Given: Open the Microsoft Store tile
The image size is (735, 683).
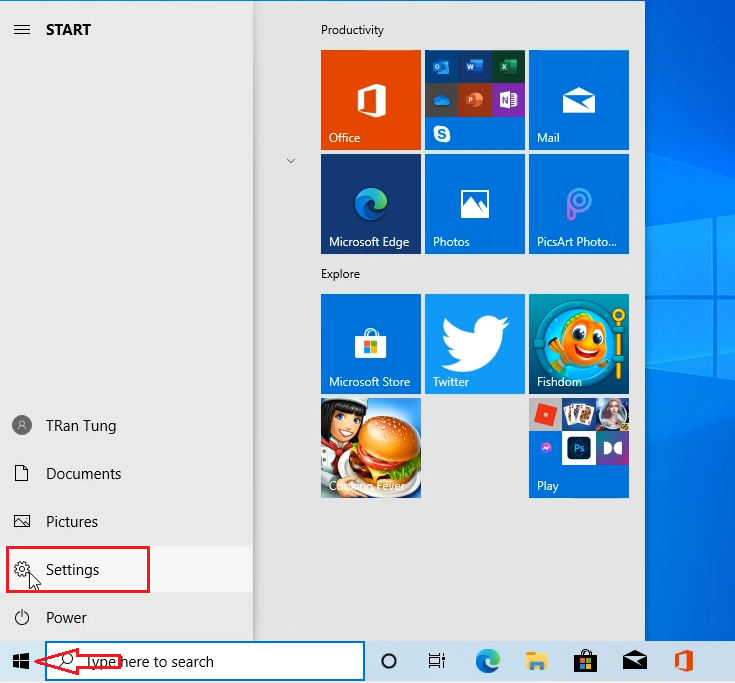Looking at the screenshot, I should click(x=370, y=343).
